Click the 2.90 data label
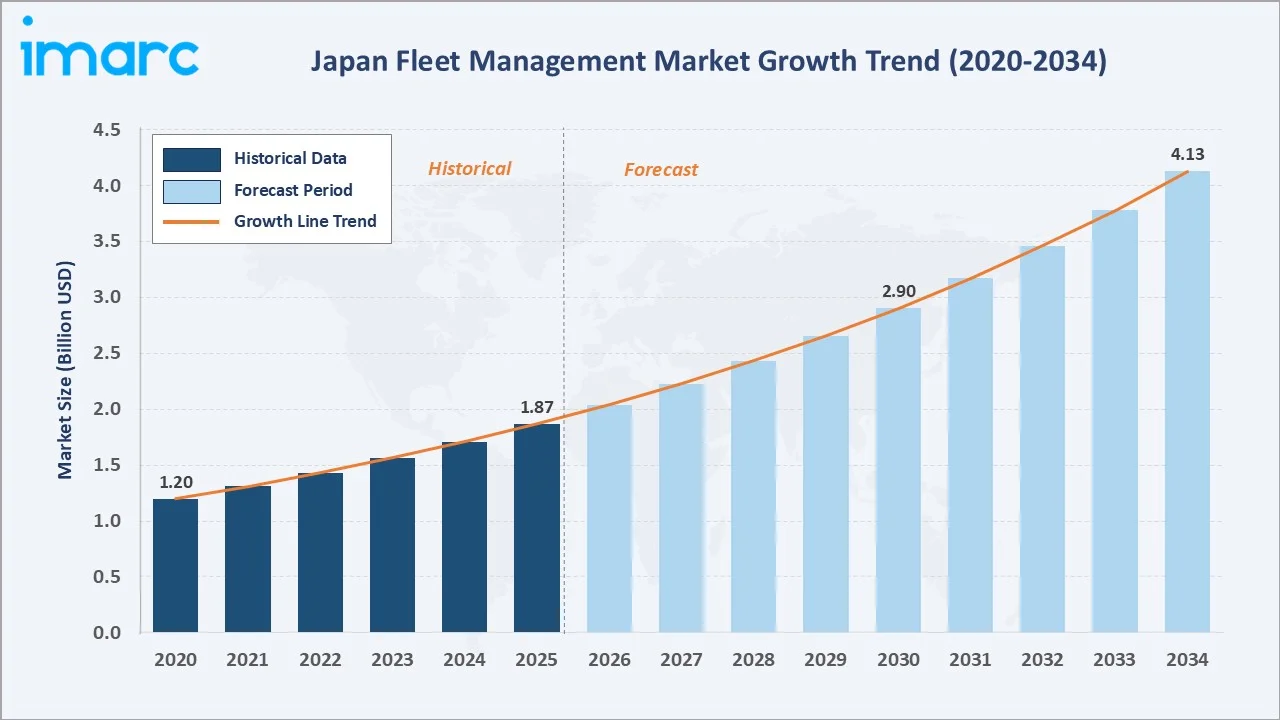This screenshot has width=1280, height=720. coord(898,292)
